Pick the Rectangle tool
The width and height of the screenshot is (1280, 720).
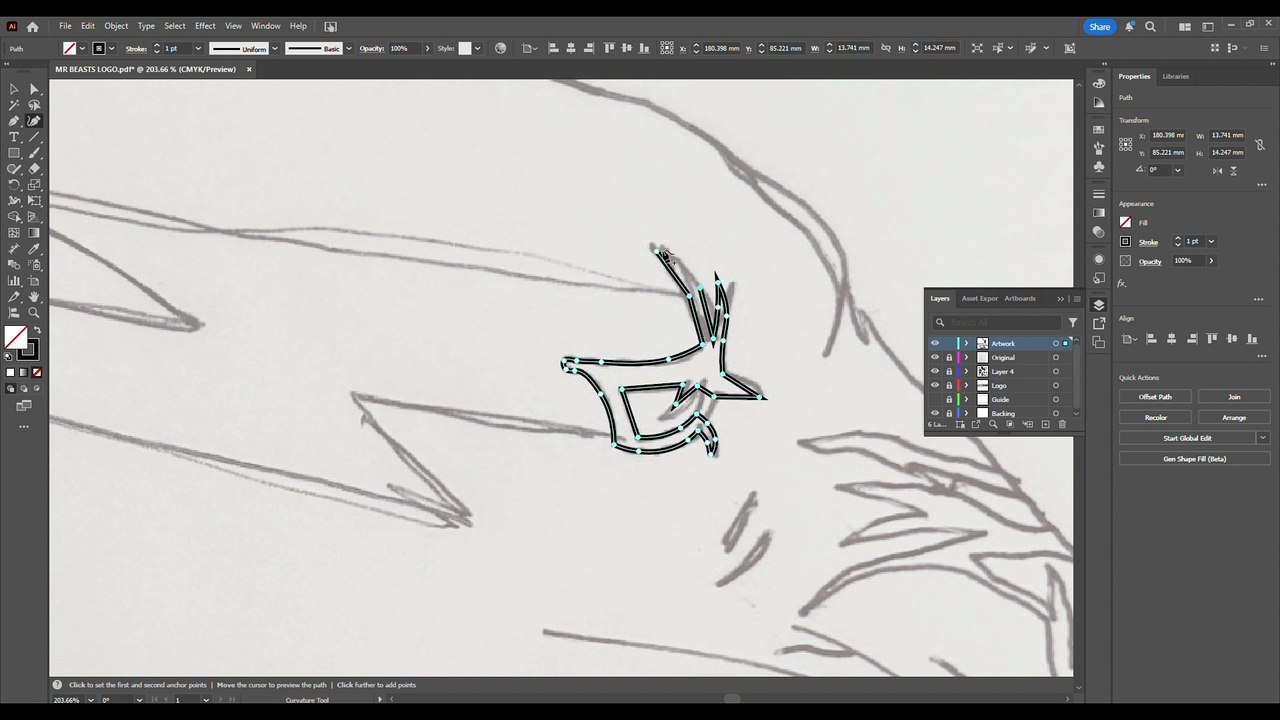pos(14,153)
